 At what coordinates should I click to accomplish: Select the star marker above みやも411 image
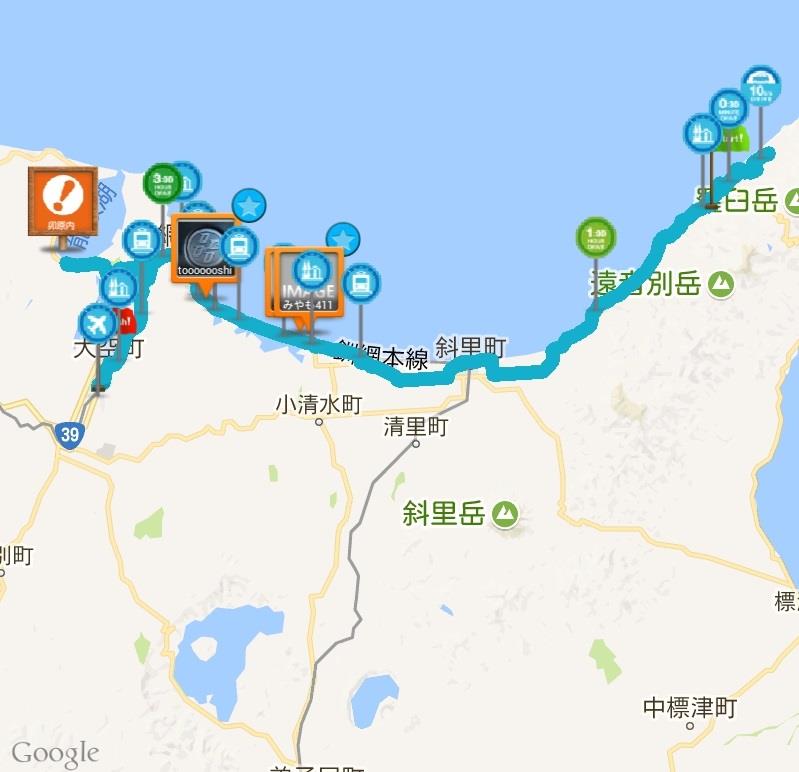(343, 239)
